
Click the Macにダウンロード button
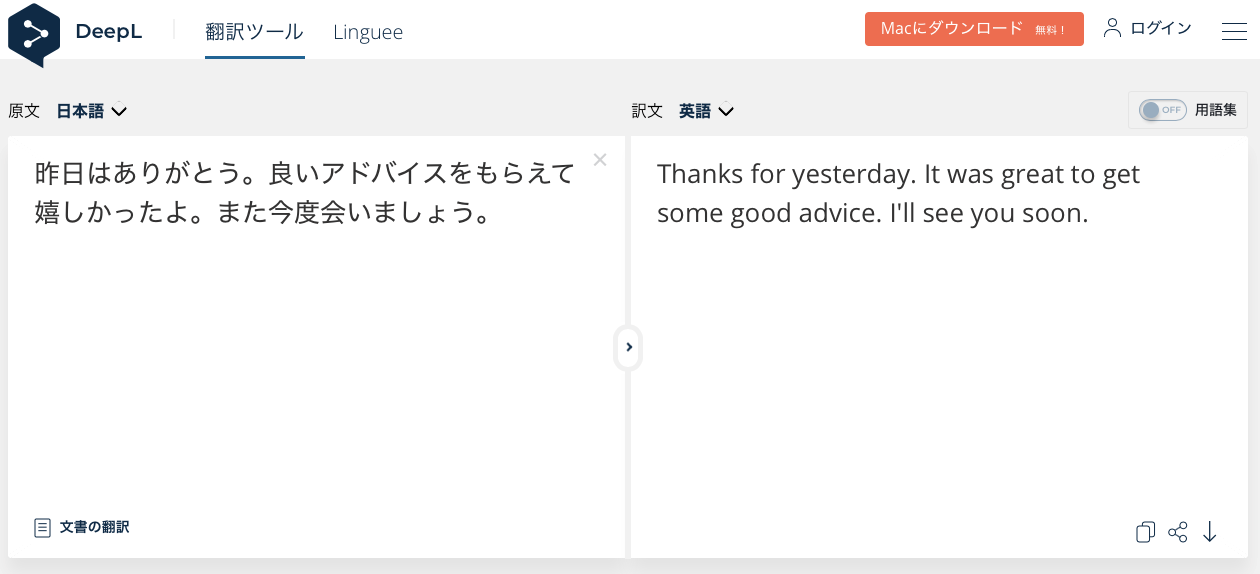point(973,29)
